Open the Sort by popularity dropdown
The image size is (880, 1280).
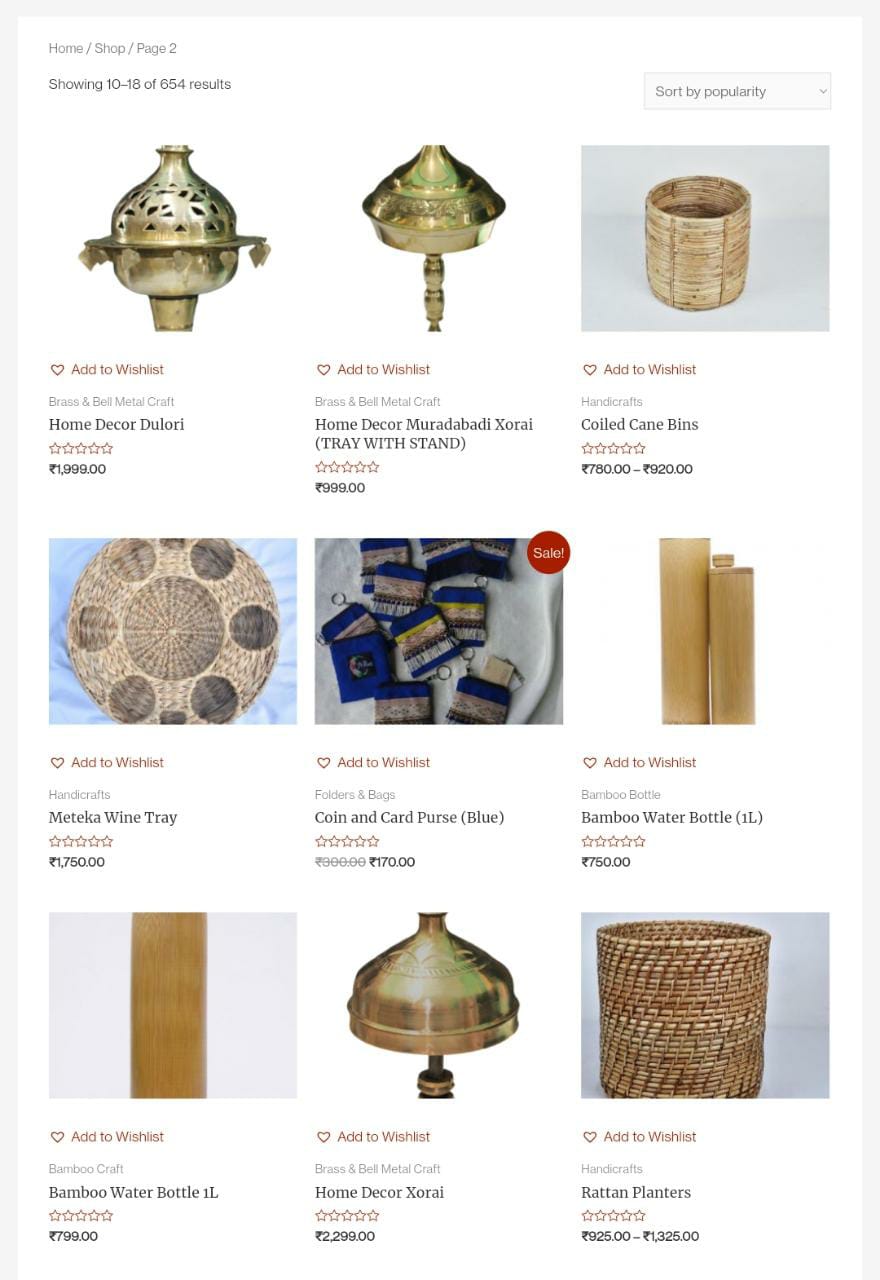737,91
